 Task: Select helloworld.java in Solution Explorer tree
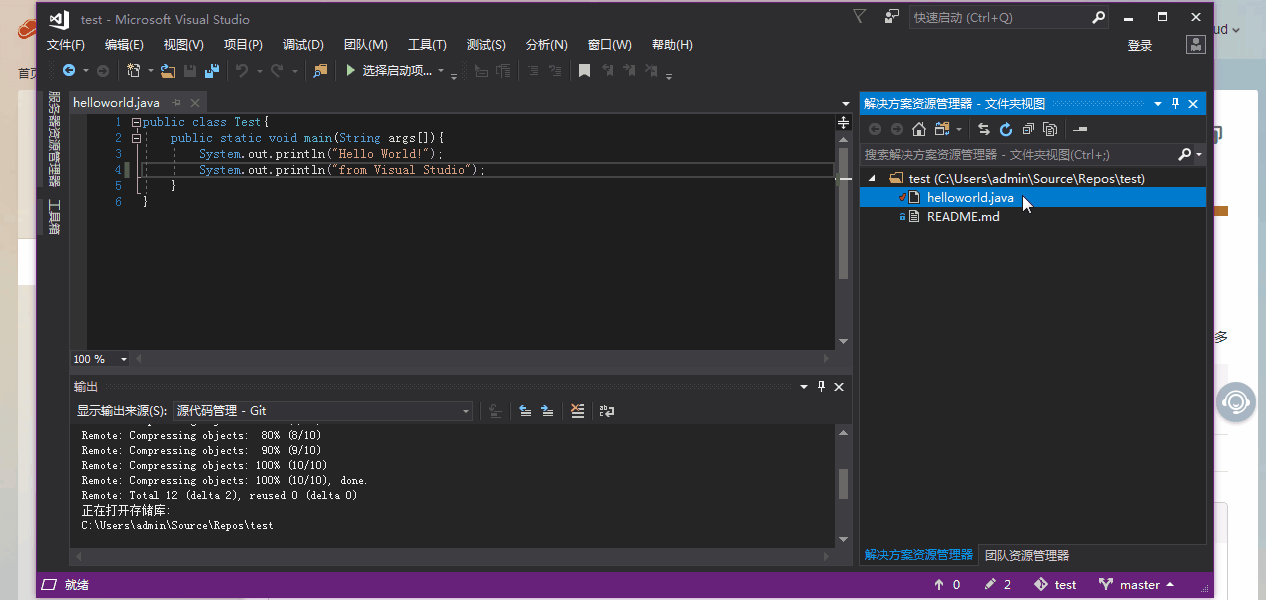click(x=1033, y=198)
